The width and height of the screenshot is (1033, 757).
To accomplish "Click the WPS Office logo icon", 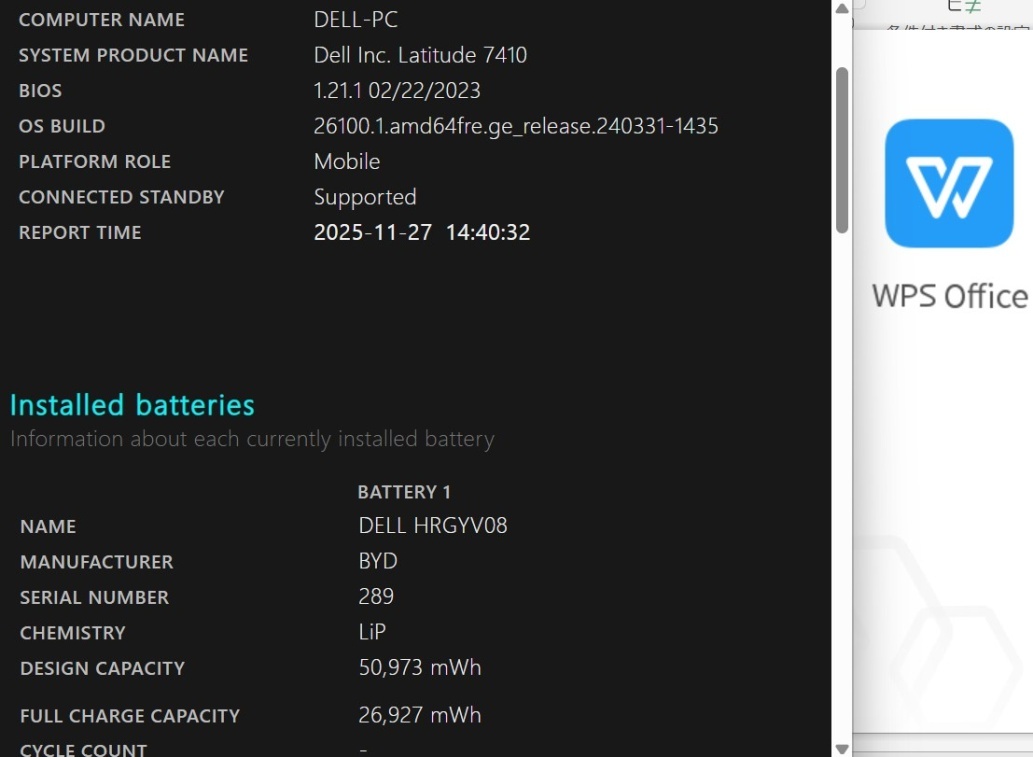I will point(949,183).
